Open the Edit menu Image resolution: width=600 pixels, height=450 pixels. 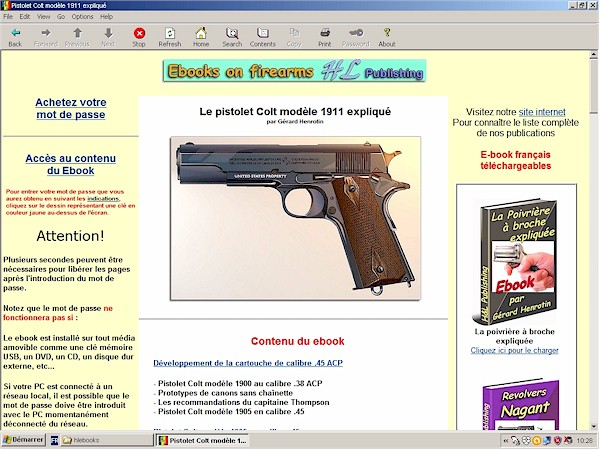pos(25,16)
